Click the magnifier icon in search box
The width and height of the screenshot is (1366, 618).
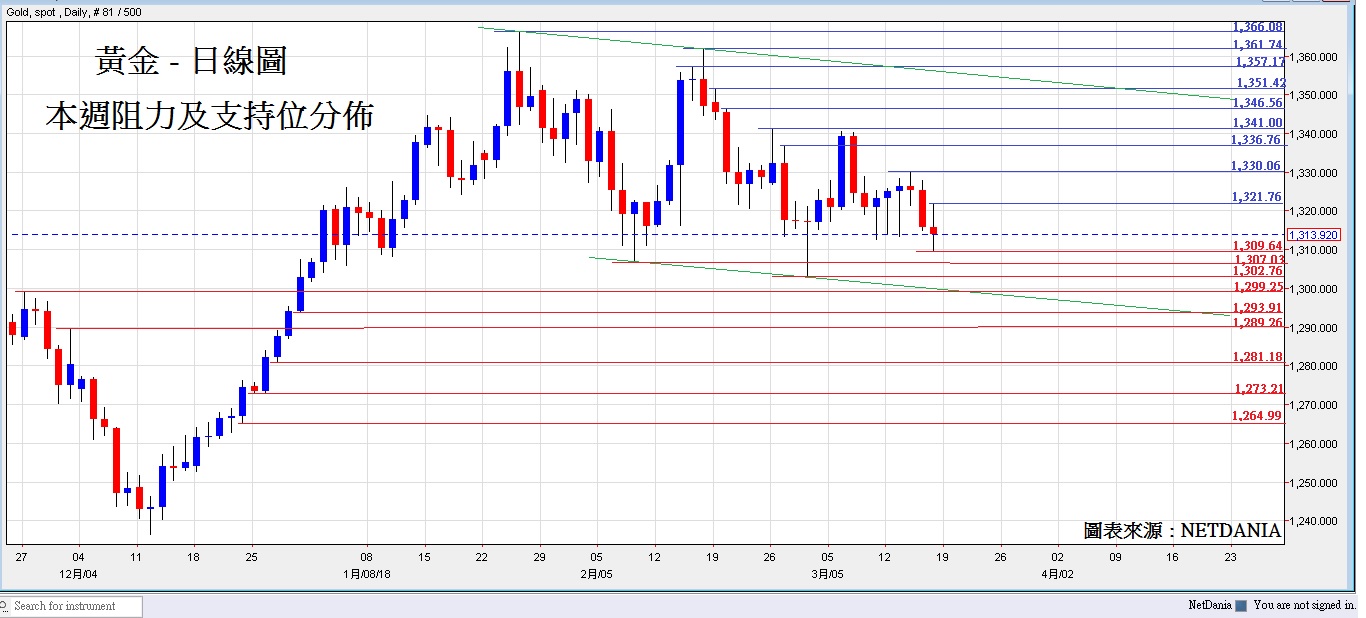(x=6, y=606)
